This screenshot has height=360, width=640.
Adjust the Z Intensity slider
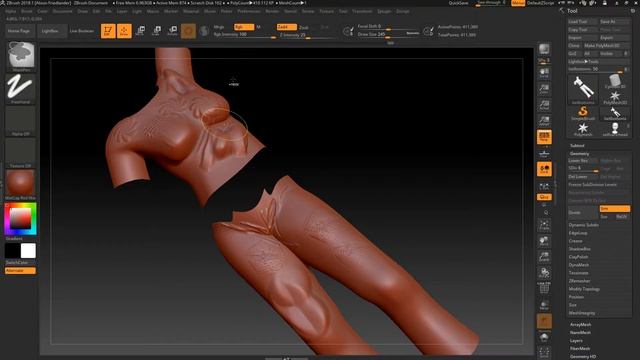[x=308, y=36]
